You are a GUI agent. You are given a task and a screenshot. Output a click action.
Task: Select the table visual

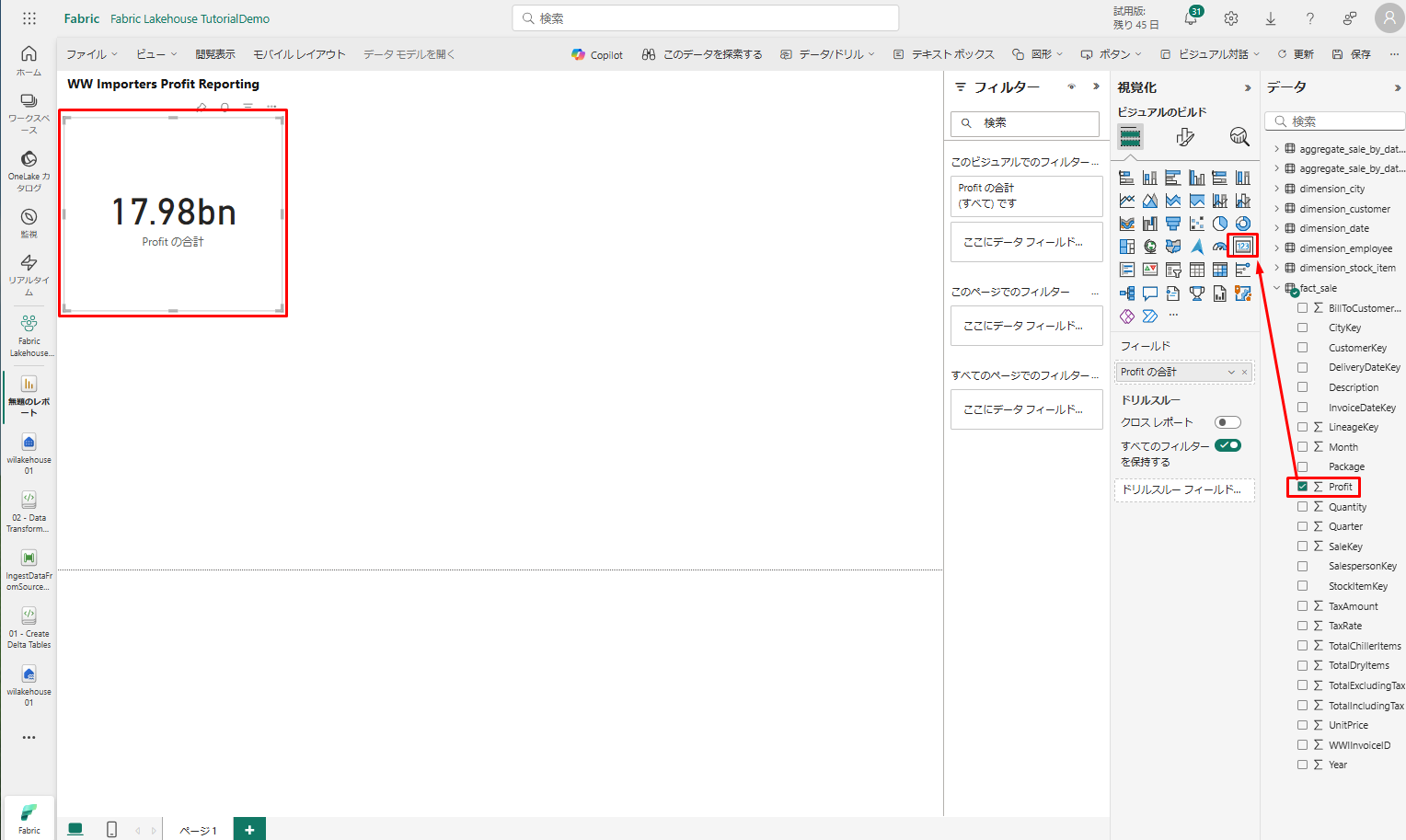pyautogui.click(x=1196, y=270)
